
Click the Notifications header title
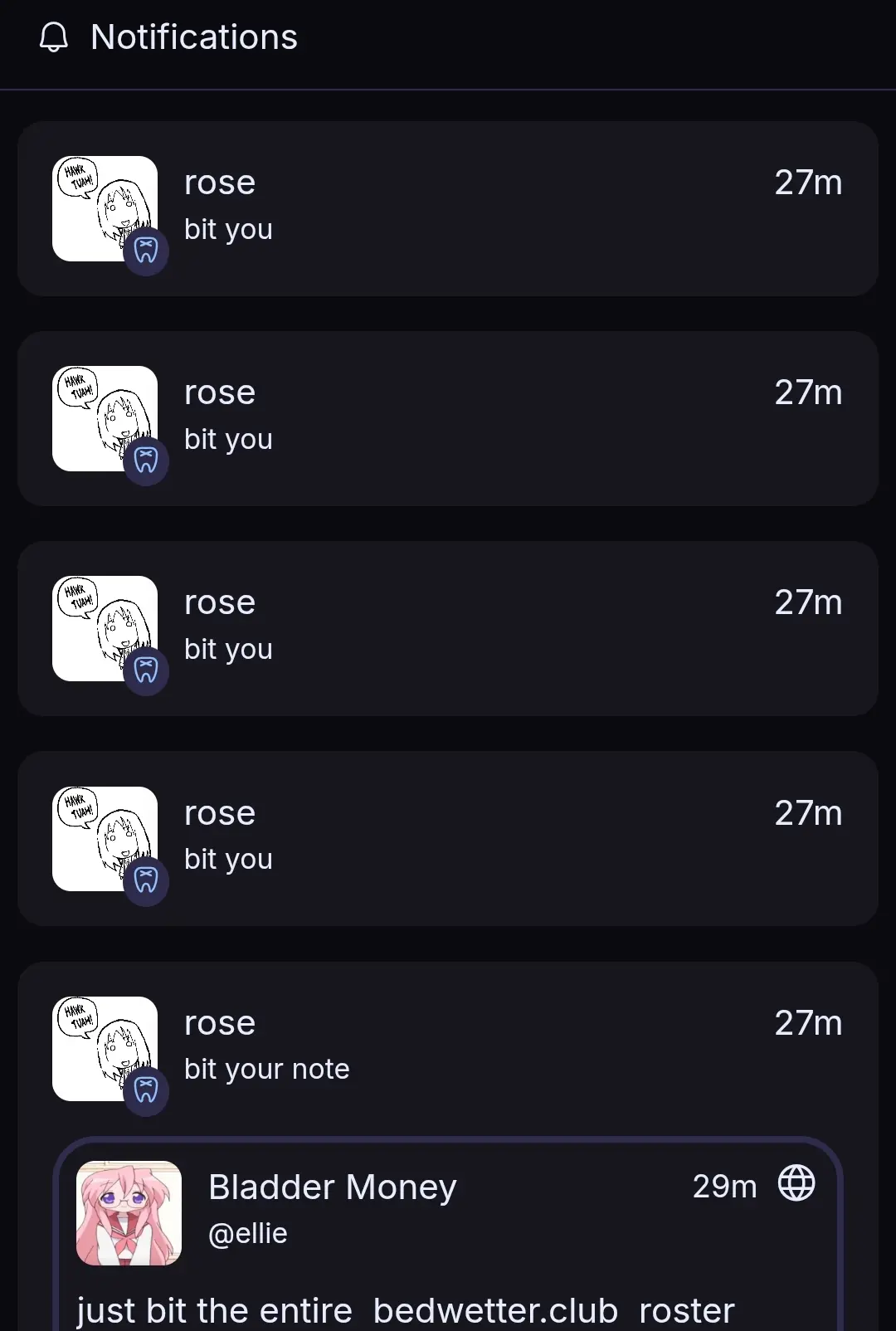(x=194, y=37)
